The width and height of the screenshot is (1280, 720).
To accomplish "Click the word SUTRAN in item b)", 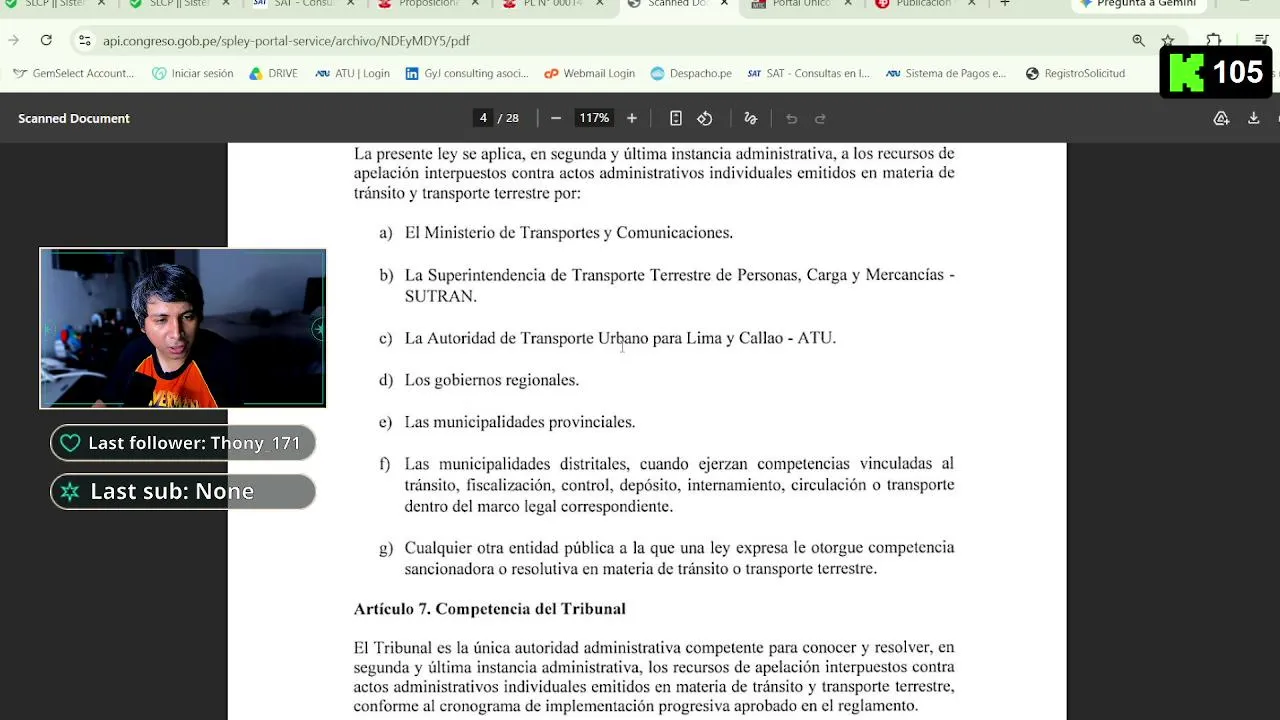I will pos(440,296).
